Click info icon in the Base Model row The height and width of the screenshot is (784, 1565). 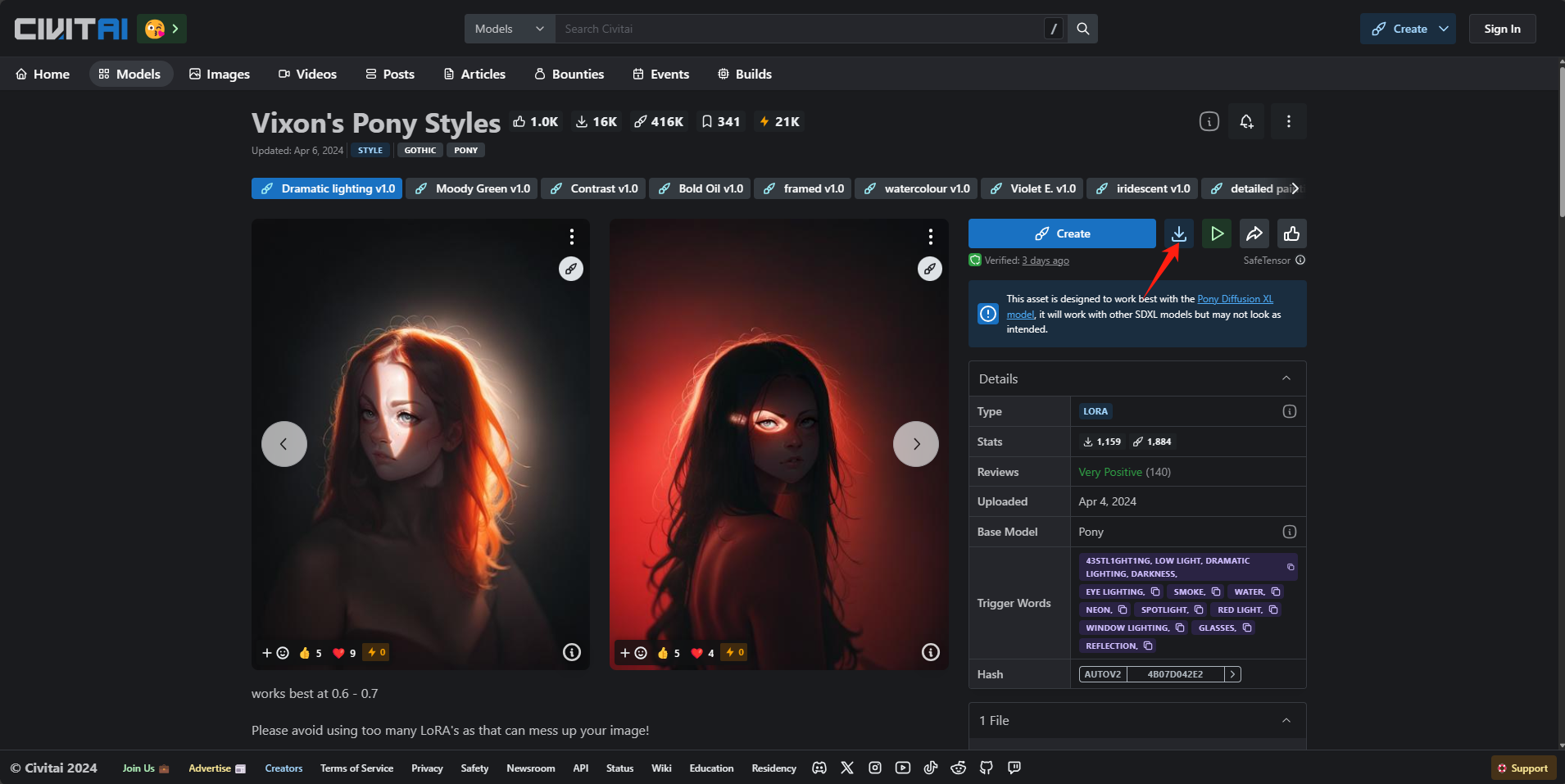click(1290, 532)
